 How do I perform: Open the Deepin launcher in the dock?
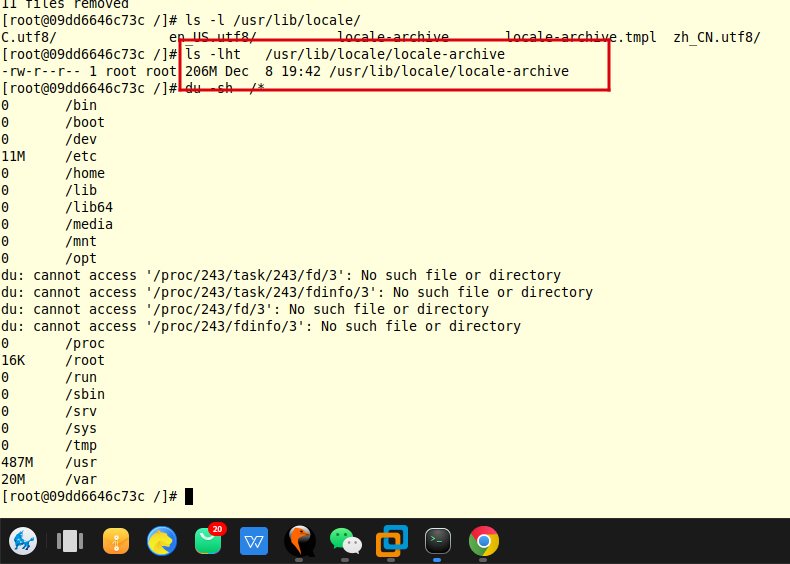tap(24, 541)
